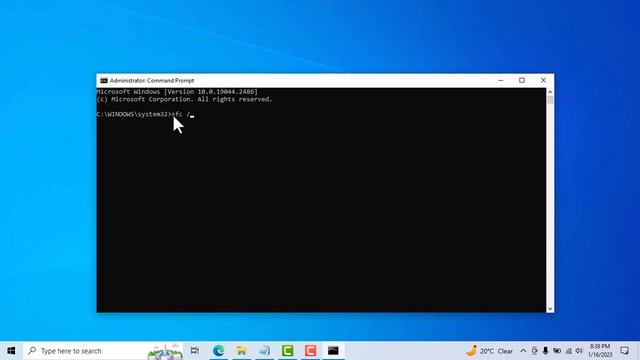Screen dimensions: 640x360
Task: Click the Command Prompt scrollbar thumb
Action: point(550,100)
